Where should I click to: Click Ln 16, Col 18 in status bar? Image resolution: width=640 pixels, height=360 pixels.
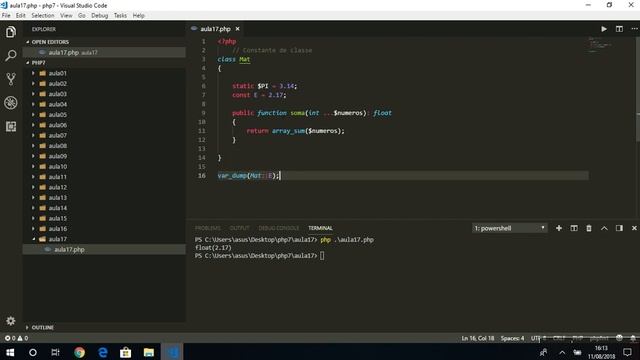478,338
